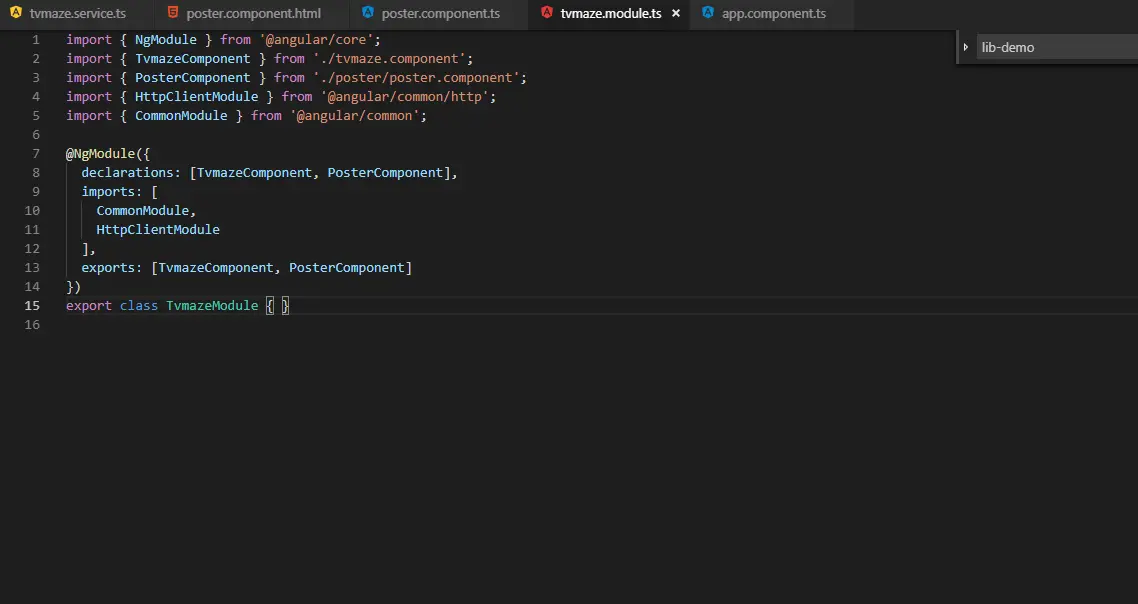Viewport: 1138px width, 604px height.
Task: Click the blue Angular icon on poster.component.ts
Action: pos(368,12)
